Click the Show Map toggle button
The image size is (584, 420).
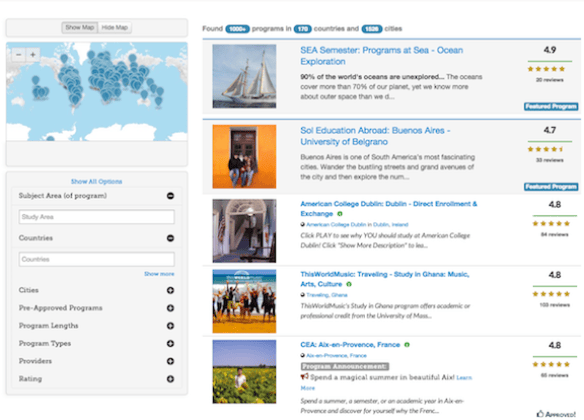point(80,28)
